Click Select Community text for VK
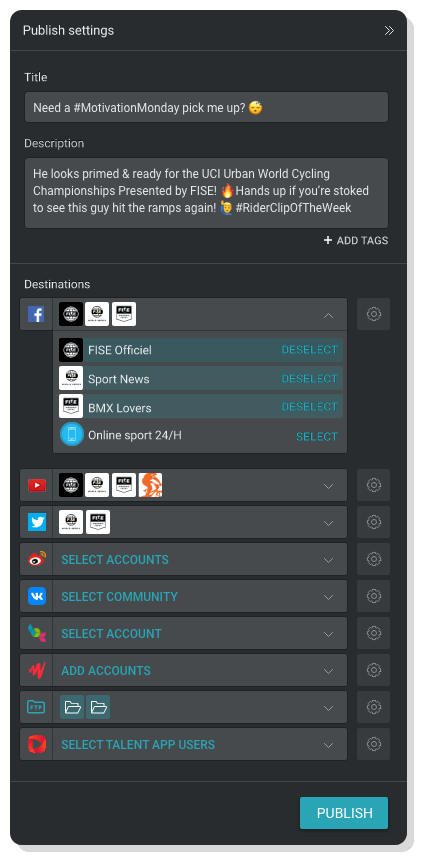Viewport: 423px width, 863px height. (x=119, y=597)
